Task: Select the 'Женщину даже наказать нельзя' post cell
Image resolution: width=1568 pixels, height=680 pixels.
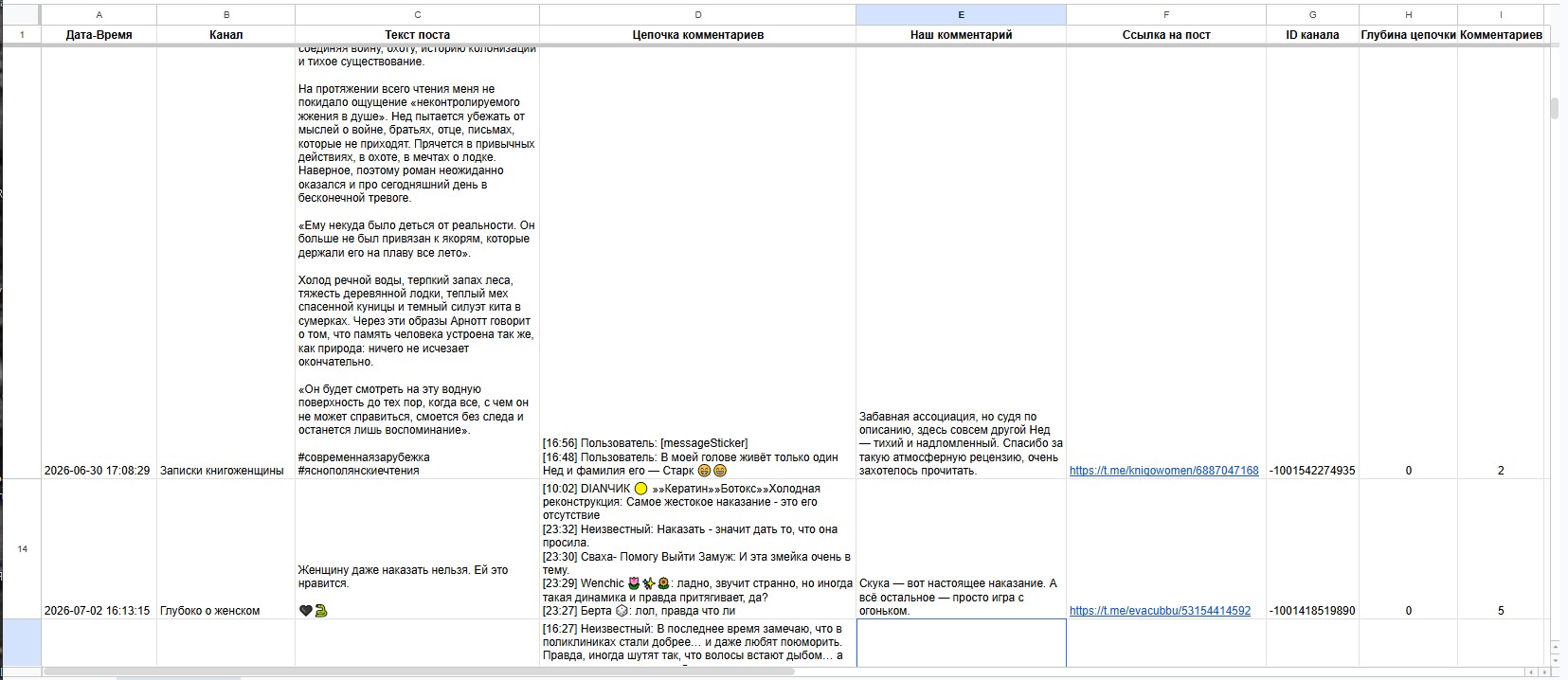Action: [x=418, y=549]
